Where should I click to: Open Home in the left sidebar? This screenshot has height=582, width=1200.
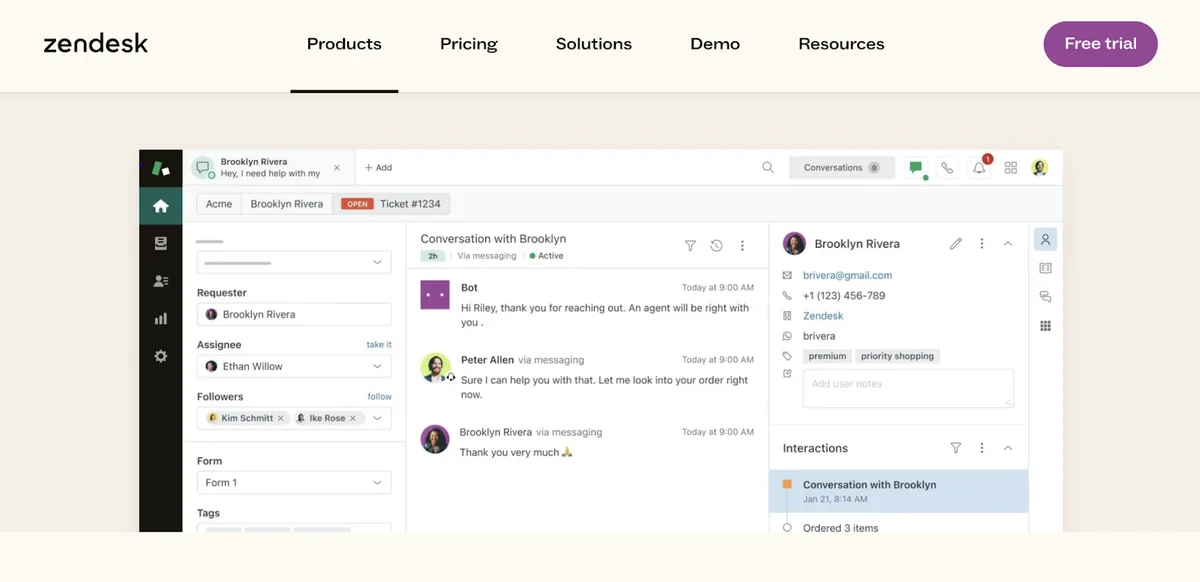(160, 206)
